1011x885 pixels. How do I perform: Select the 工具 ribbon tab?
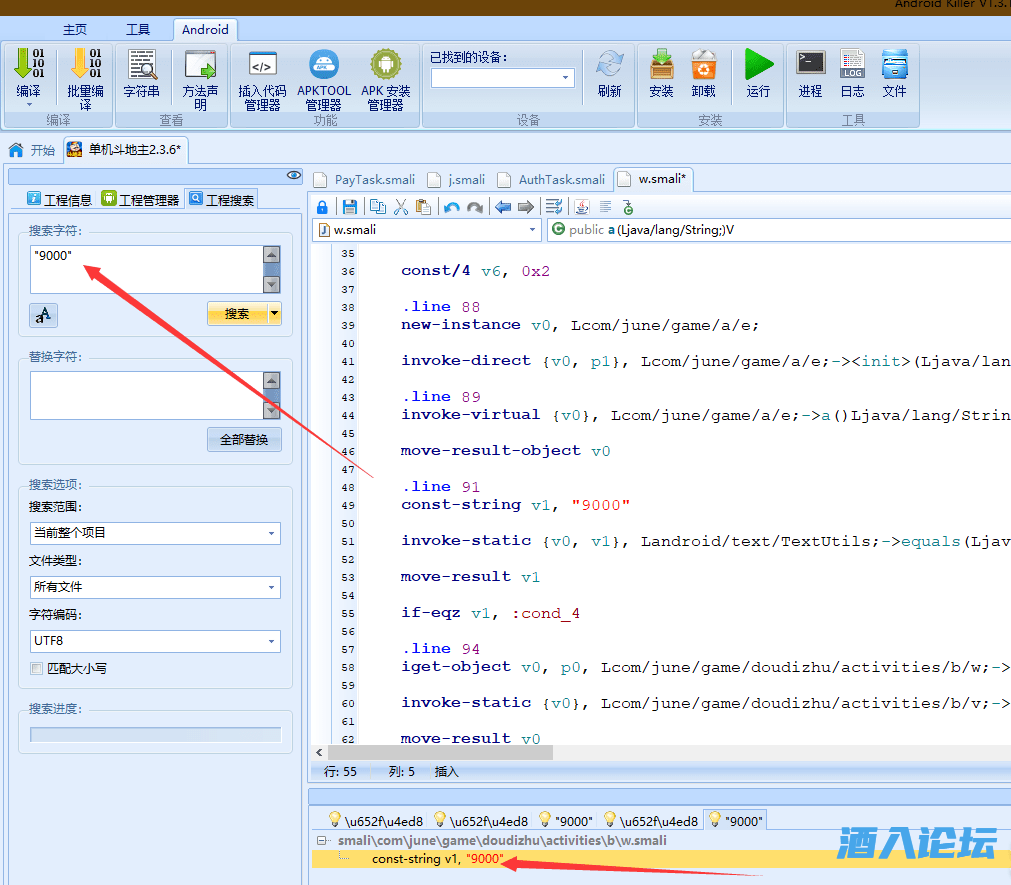coord(138,29)
